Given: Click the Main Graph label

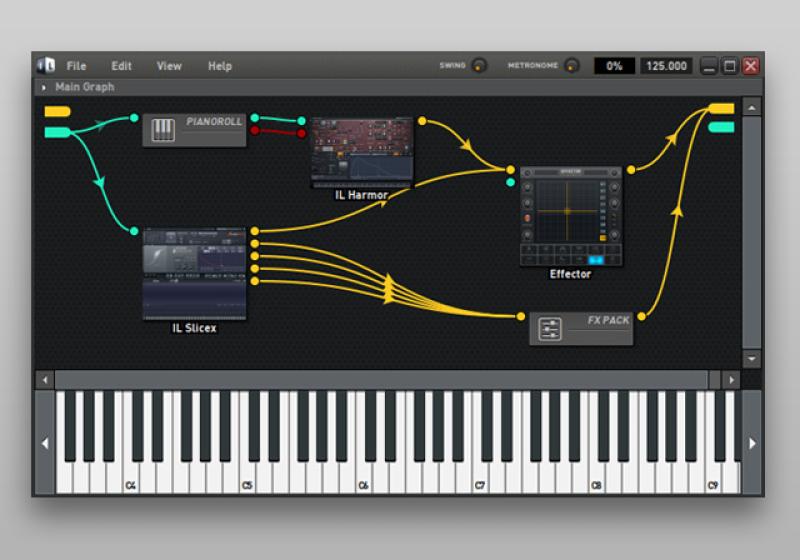Looking at the screenshot, I should (x=85, y=87).
